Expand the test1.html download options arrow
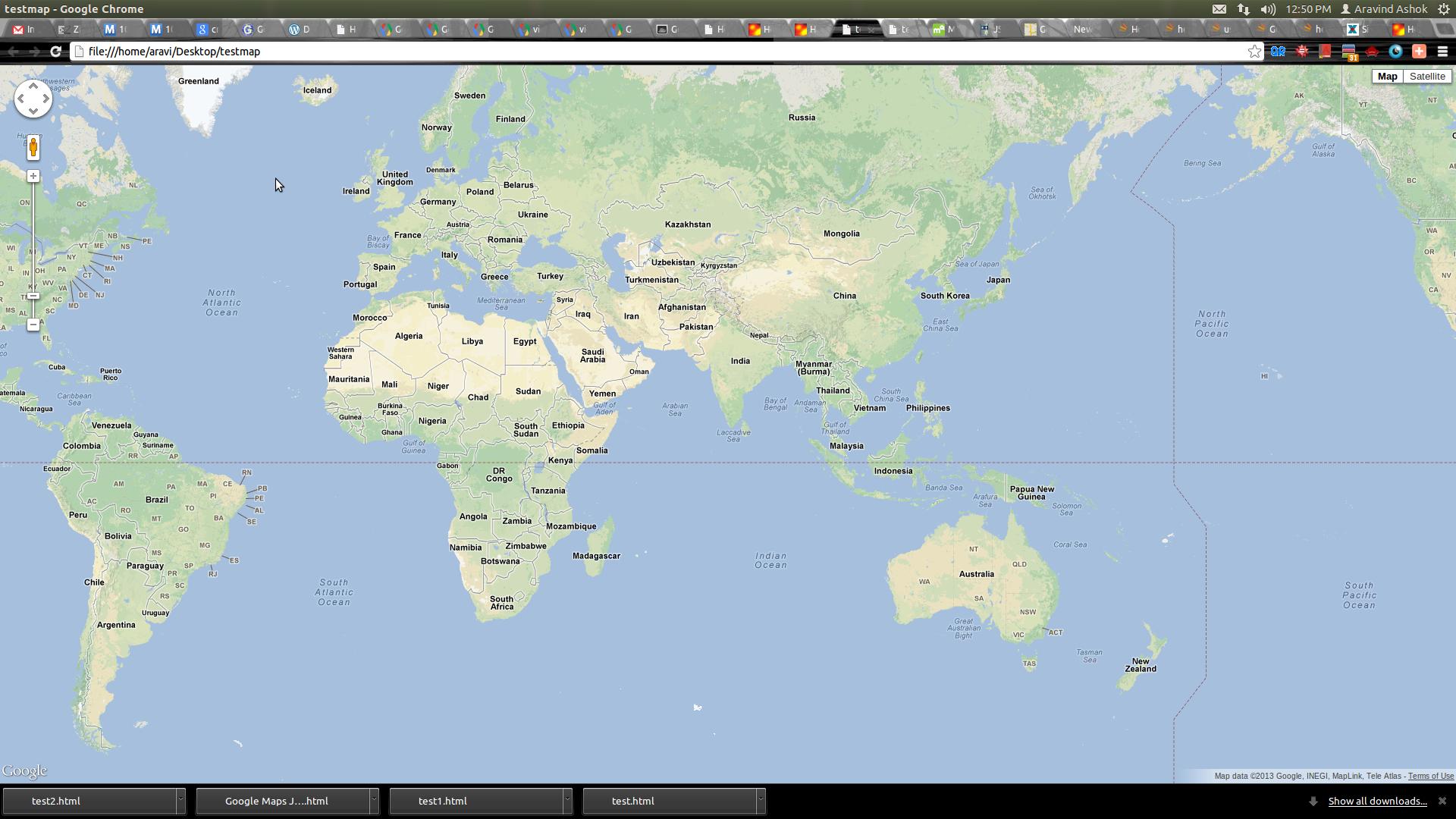Viewport: 1456px width, 819px height. click(x=567, y=801)
